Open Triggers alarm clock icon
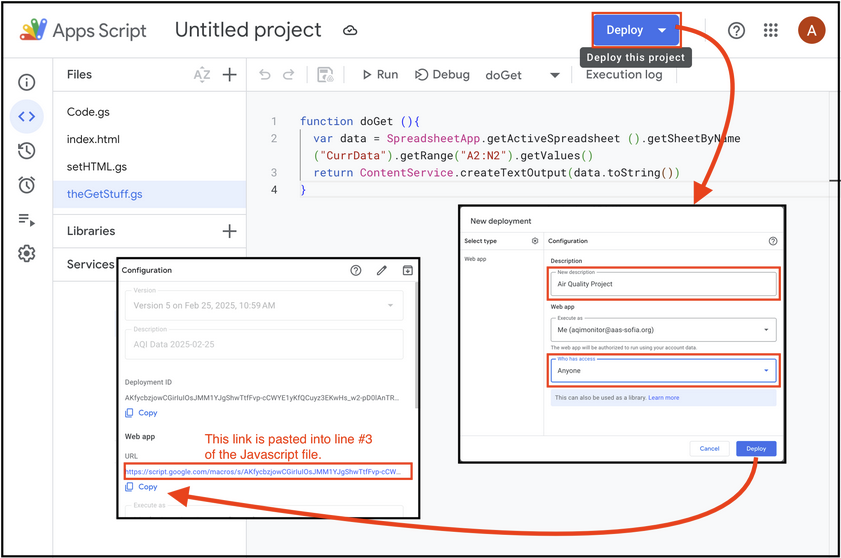The height and width of the screenshot is (558, 841). [x=27, y=185]
